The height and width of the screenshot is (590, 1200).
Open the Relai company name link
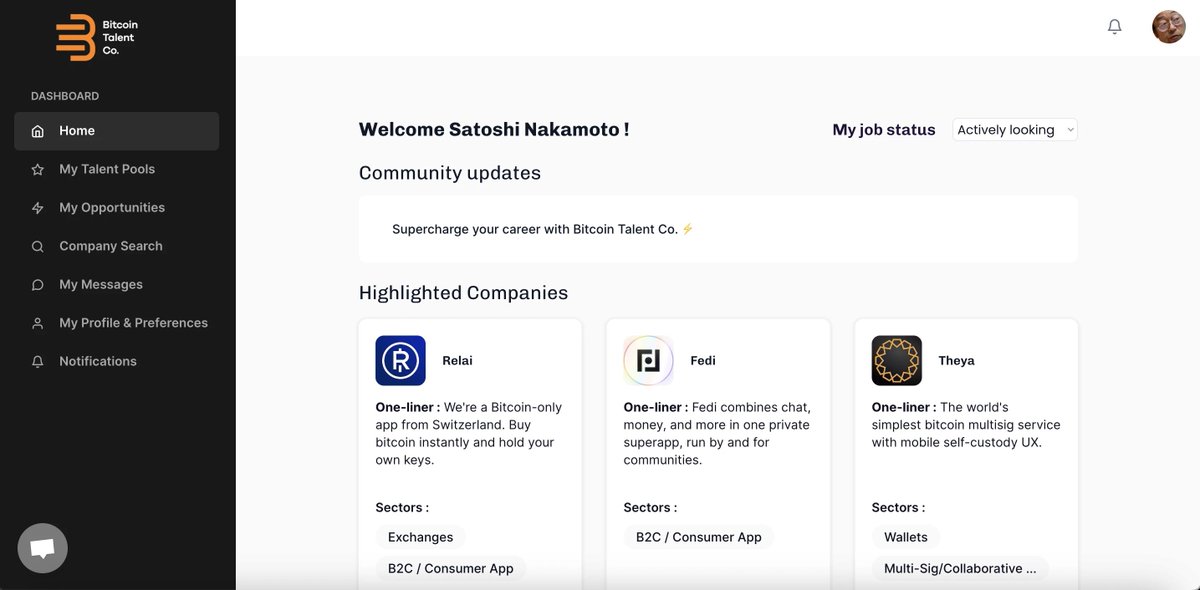tap(457, 361)
